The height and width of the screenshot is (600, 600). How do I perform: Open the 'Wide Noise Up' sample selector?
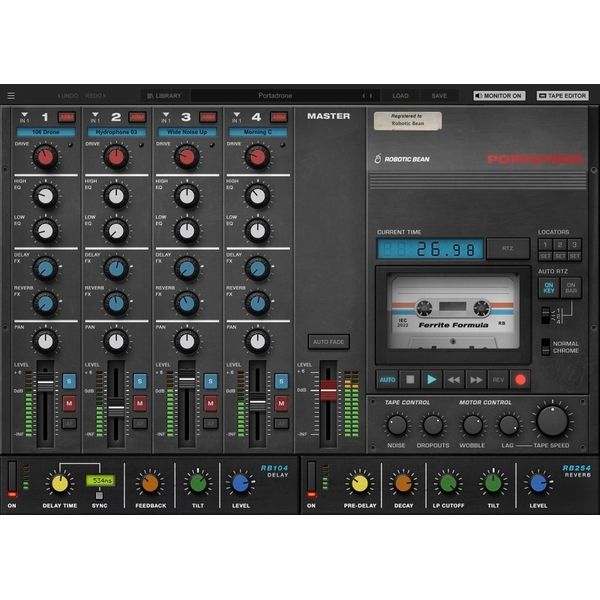tap(187, 132)
